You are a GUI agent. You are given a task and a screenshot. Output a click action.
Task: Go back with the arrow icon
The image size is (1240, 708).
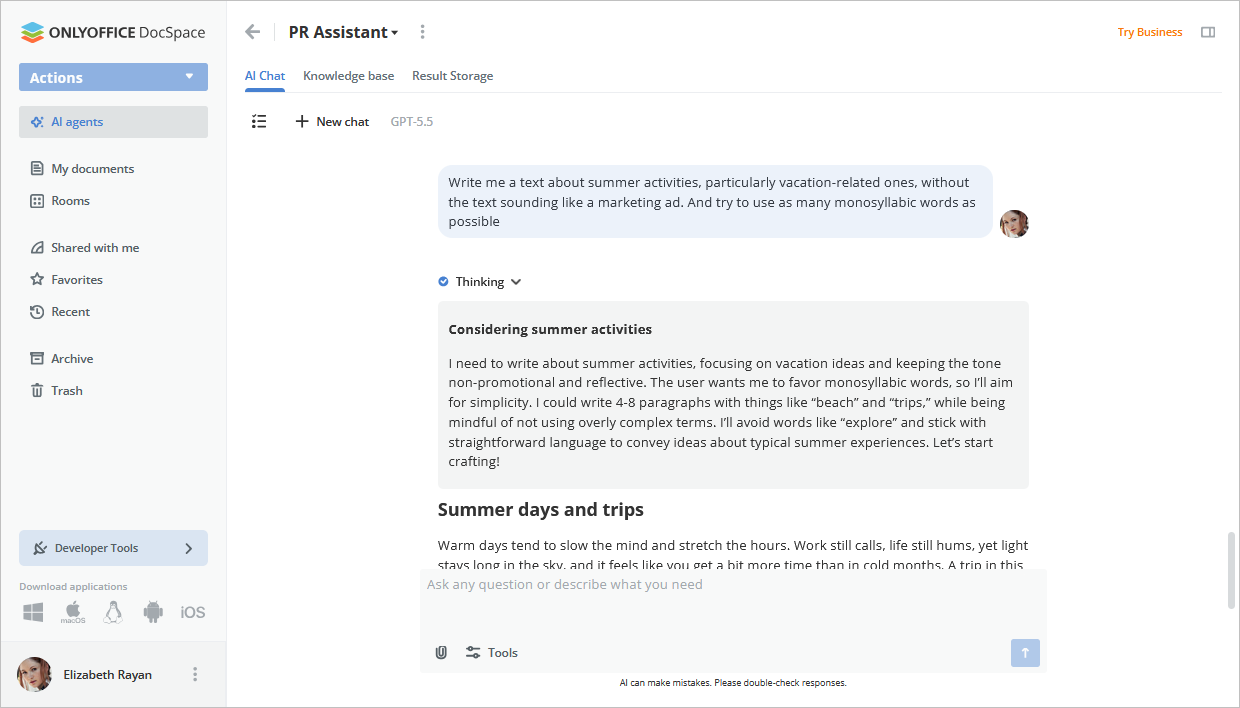click(253, 32)
